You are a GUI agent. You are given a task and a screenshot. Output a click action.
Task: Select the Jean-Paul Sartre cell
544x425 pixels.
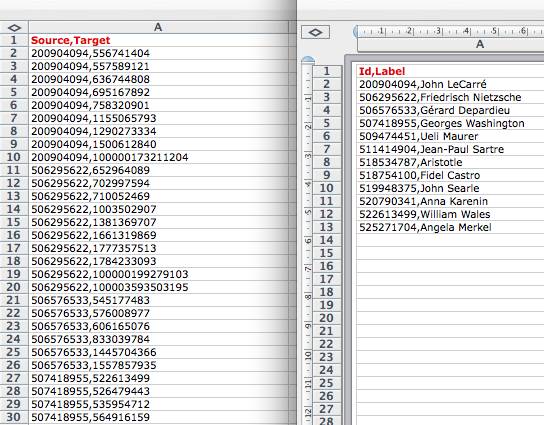click(x=450, y=149)
